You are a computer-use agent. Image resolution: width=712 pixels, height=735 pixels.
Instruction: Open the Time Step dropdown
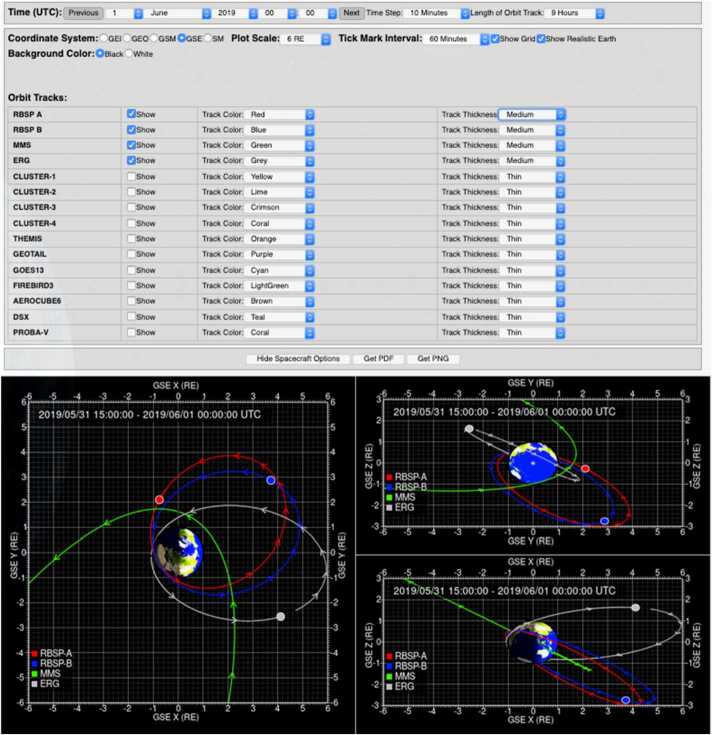click(437, 13)
